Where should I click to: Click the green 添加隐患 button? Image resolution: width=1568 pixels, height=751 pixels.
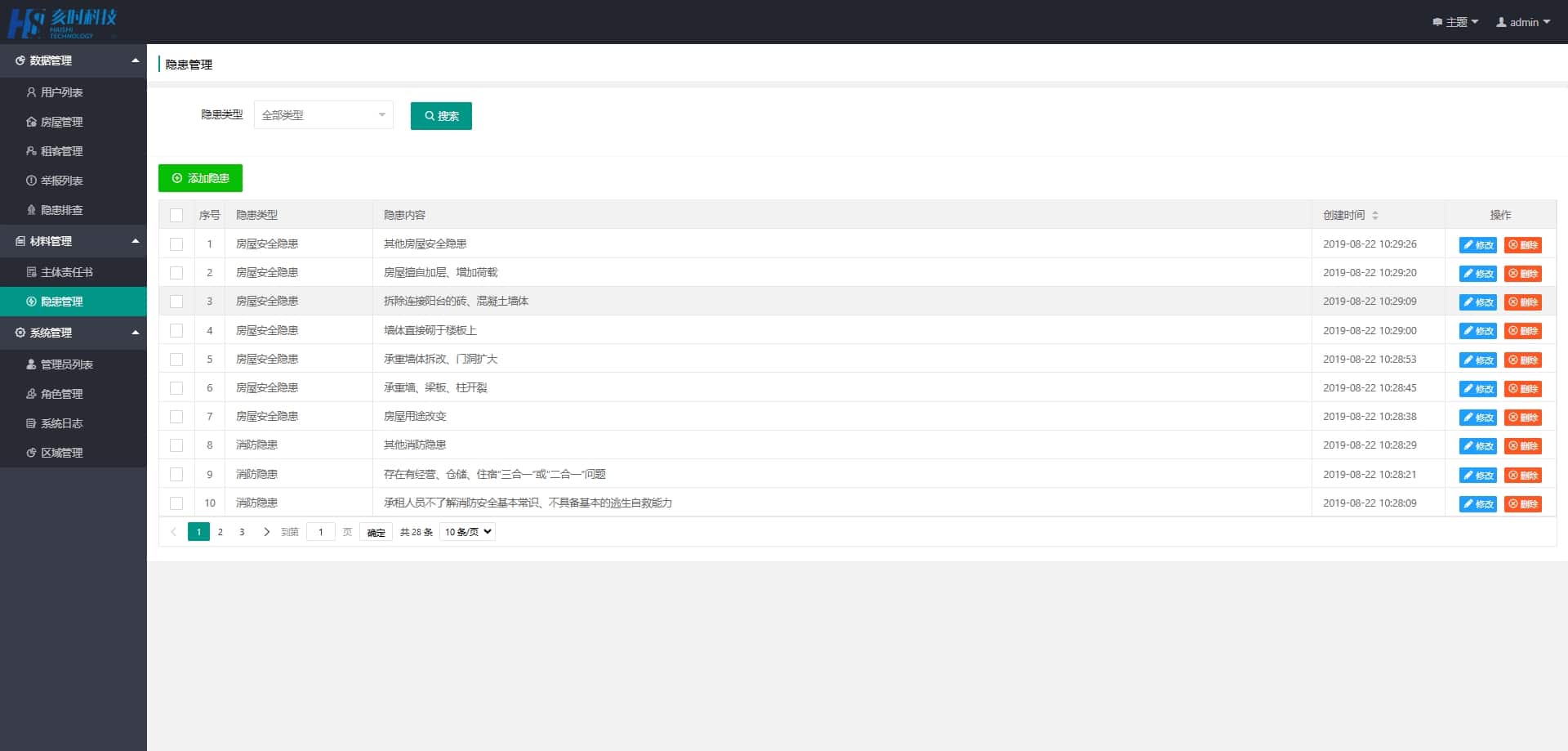tap(200, 178)
